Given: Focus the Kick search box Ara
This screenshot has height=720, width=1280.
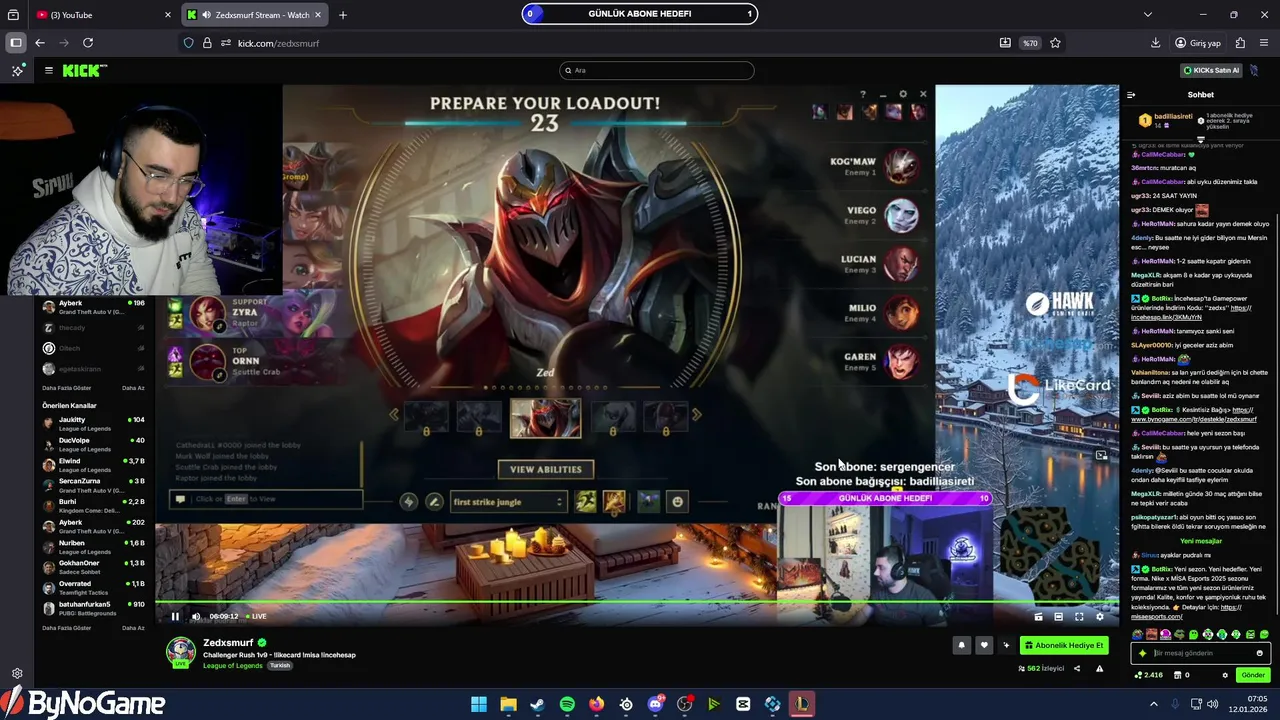Looking at the screenshot, I should (x=657, y=70).
